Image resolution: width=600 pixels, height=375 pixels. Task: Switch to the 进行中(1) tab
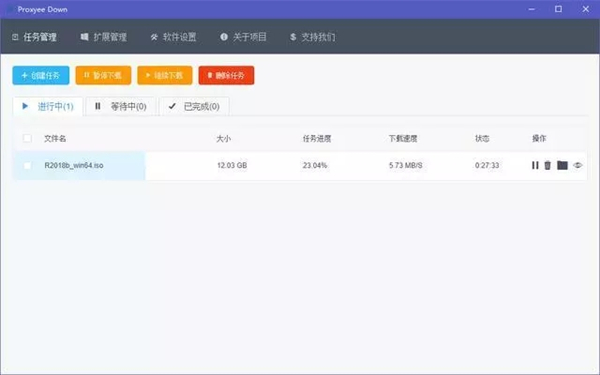[48, 106]
